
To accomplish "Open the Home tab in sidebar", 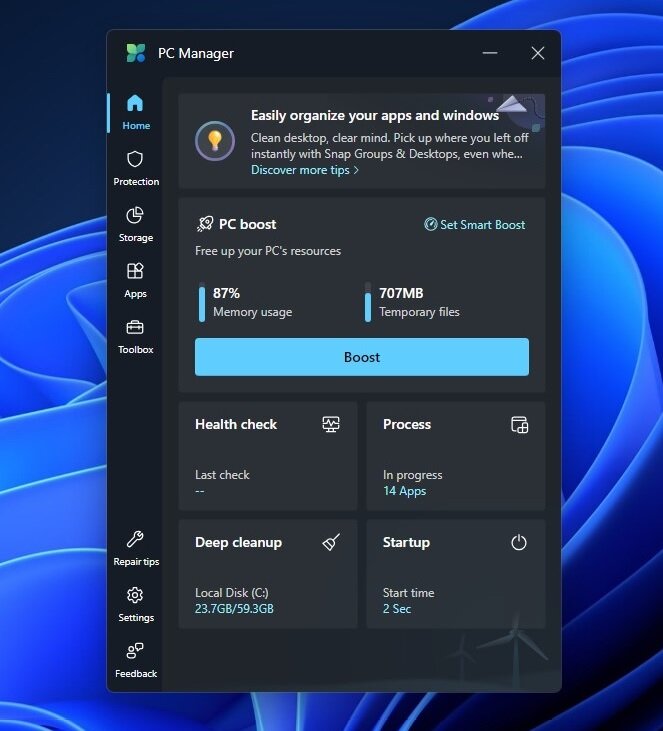I will pyautogui.click(x=136, y=112).
